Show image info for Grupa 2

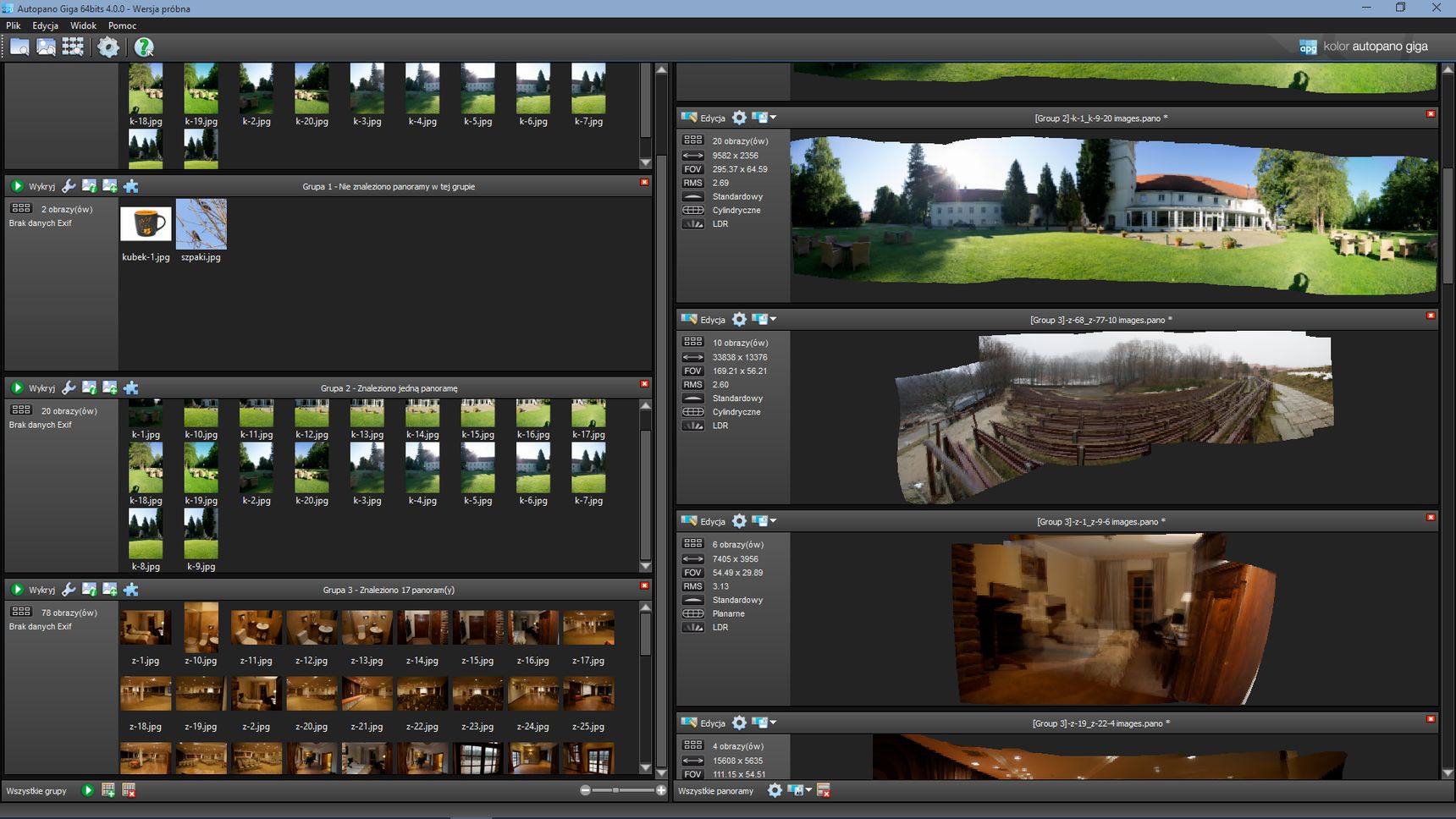[x=89, y=388]
